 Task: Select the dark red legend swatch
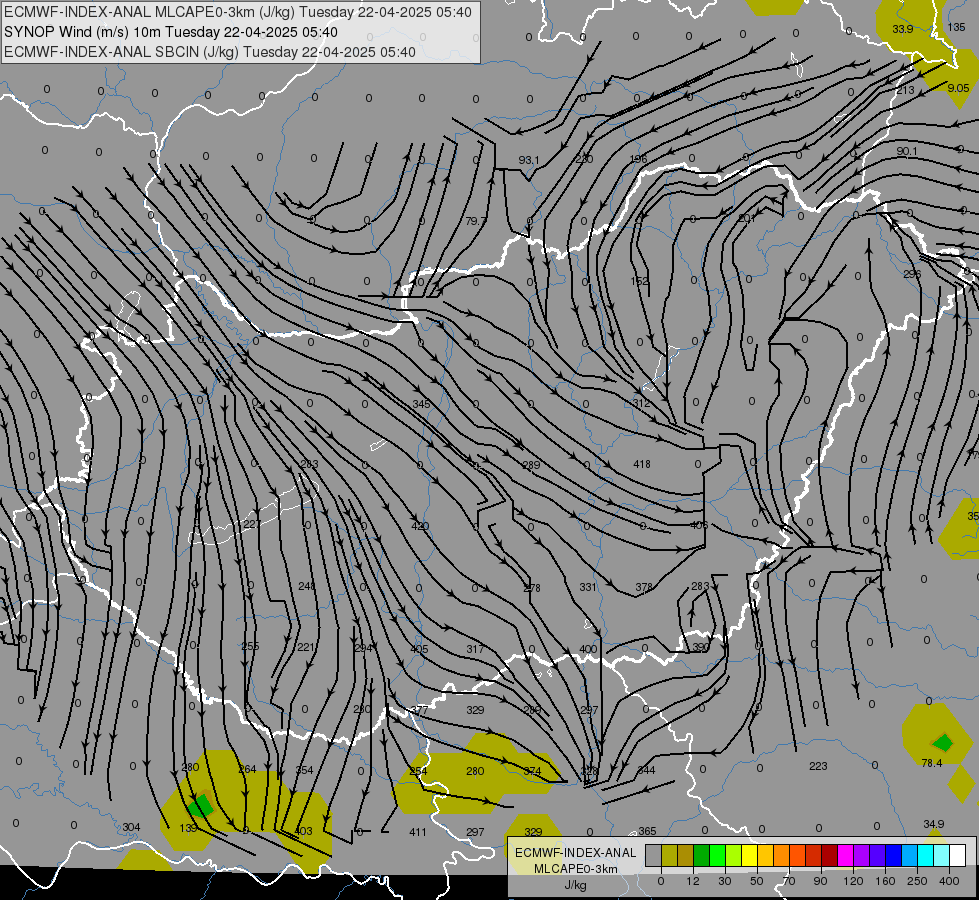[829, 855]
